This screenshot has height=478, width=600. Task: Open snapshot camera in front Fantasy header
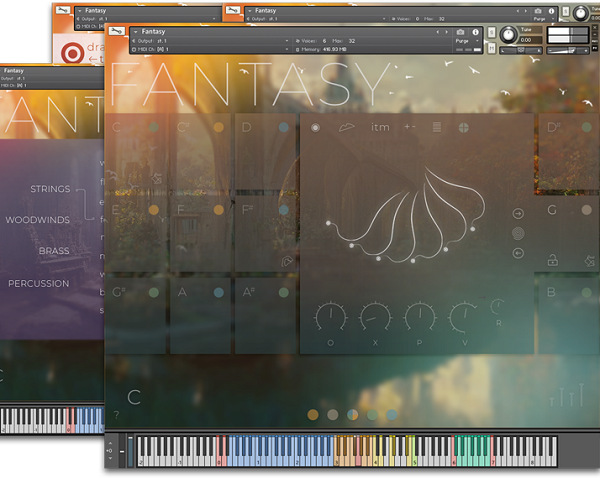[x=460, y=32]
